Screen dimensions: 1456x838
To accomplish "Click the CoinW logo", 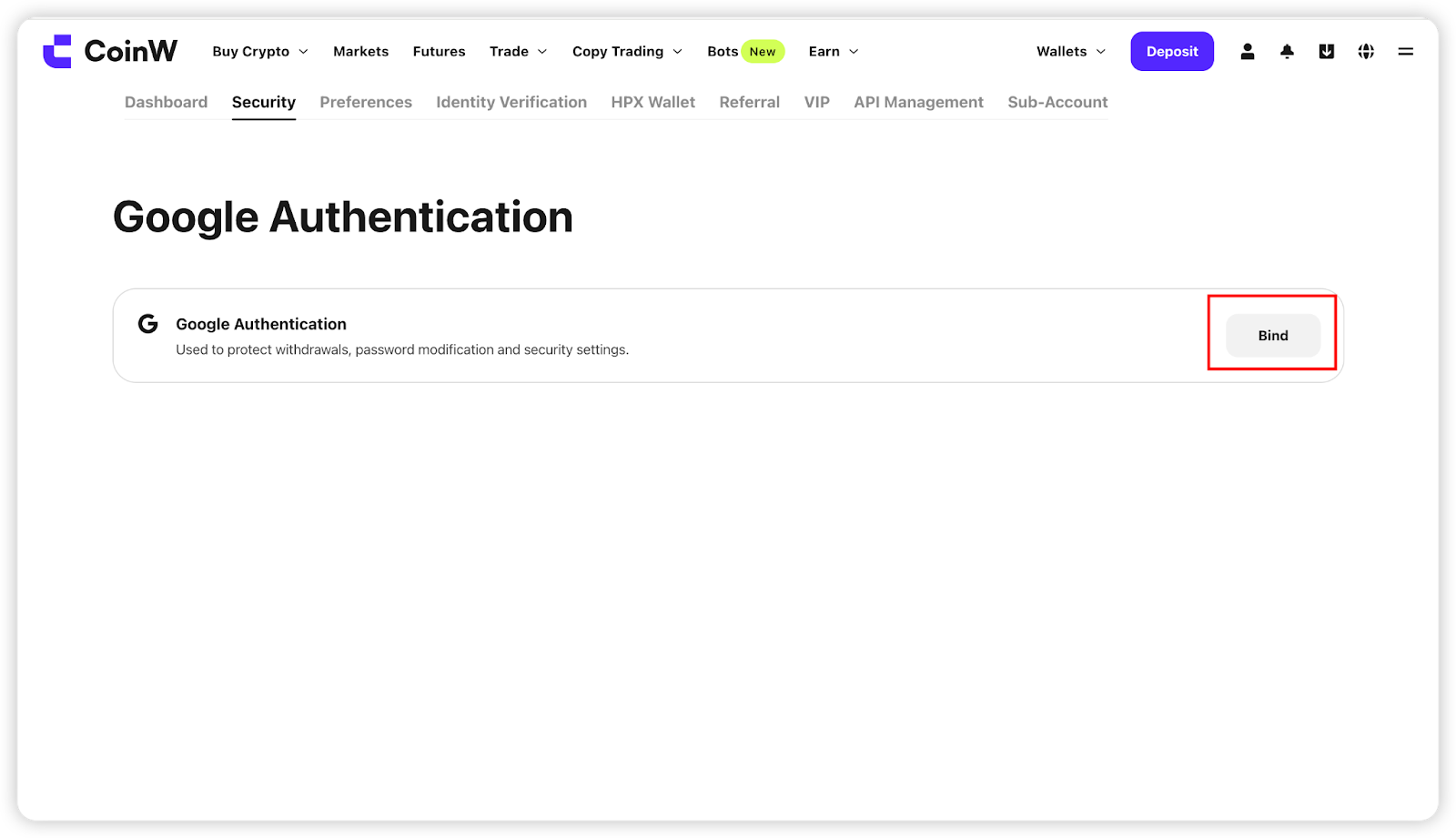I will [x=110, y=51].
